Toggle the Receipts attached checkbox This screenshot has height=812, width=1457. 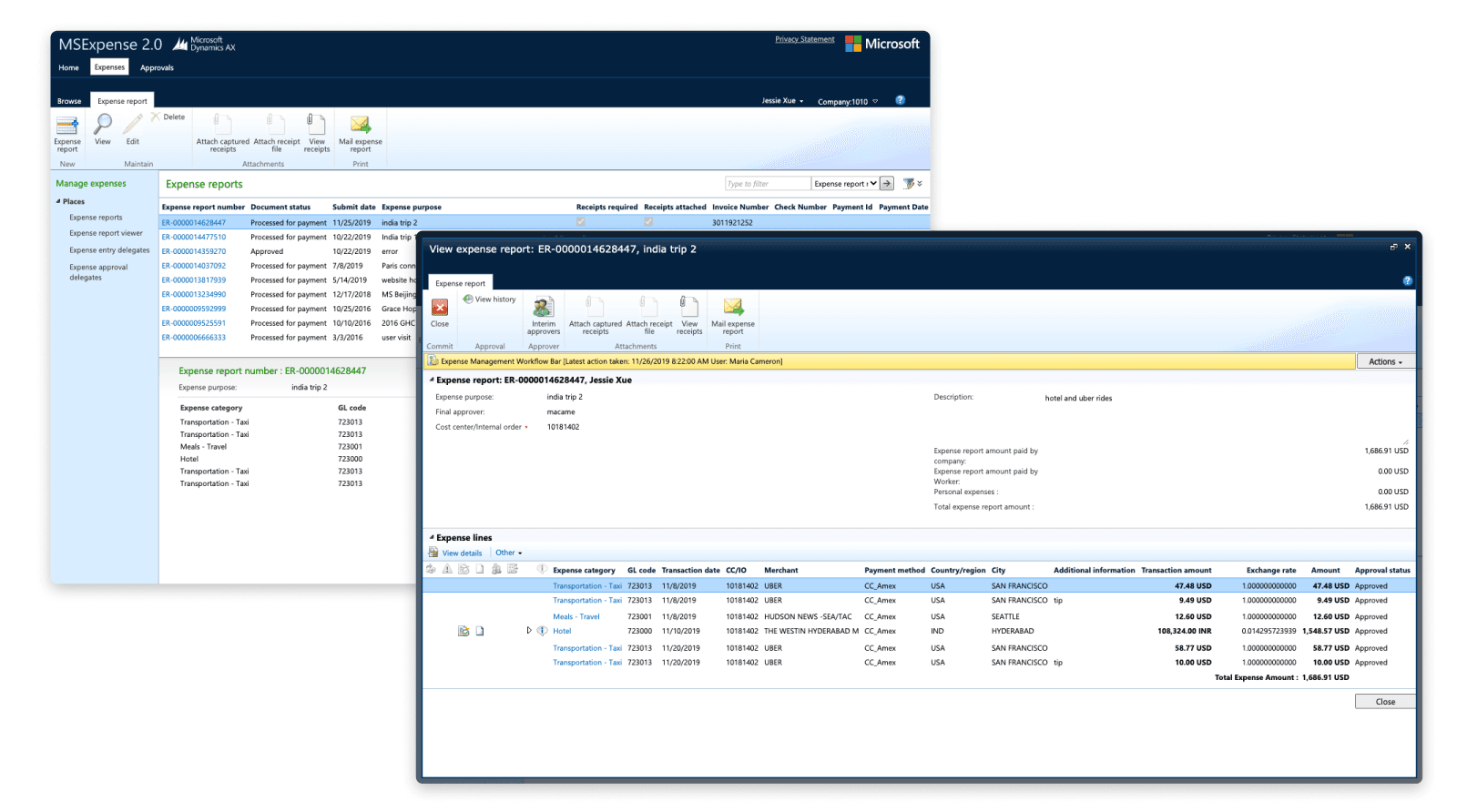click(648, 222)
